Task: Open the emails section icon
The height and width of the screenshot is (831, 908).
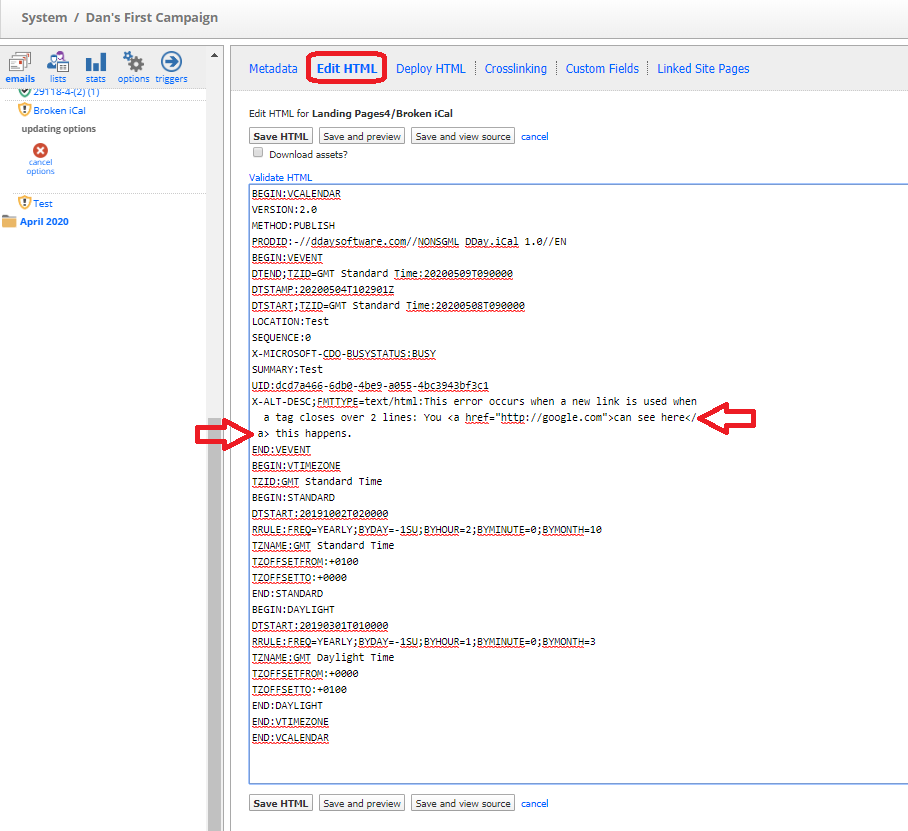Action: click(x=20, y=62)
